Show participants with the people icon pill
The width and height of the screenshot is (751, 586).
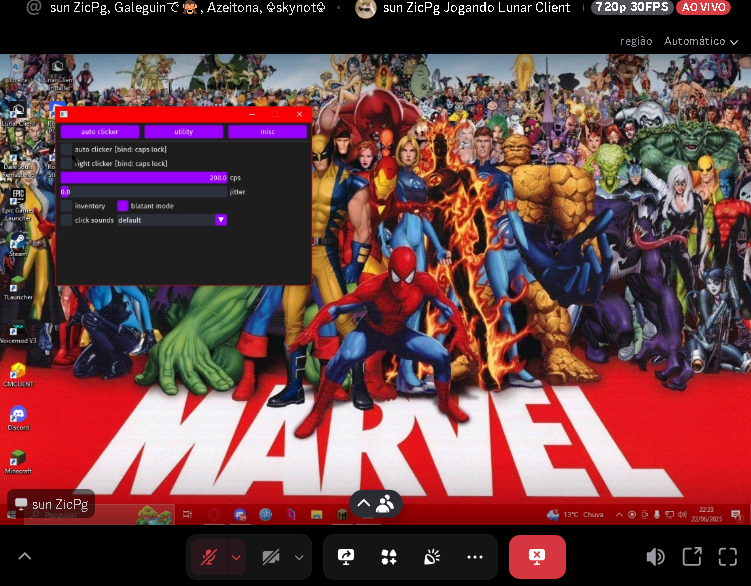coord(376,504)
